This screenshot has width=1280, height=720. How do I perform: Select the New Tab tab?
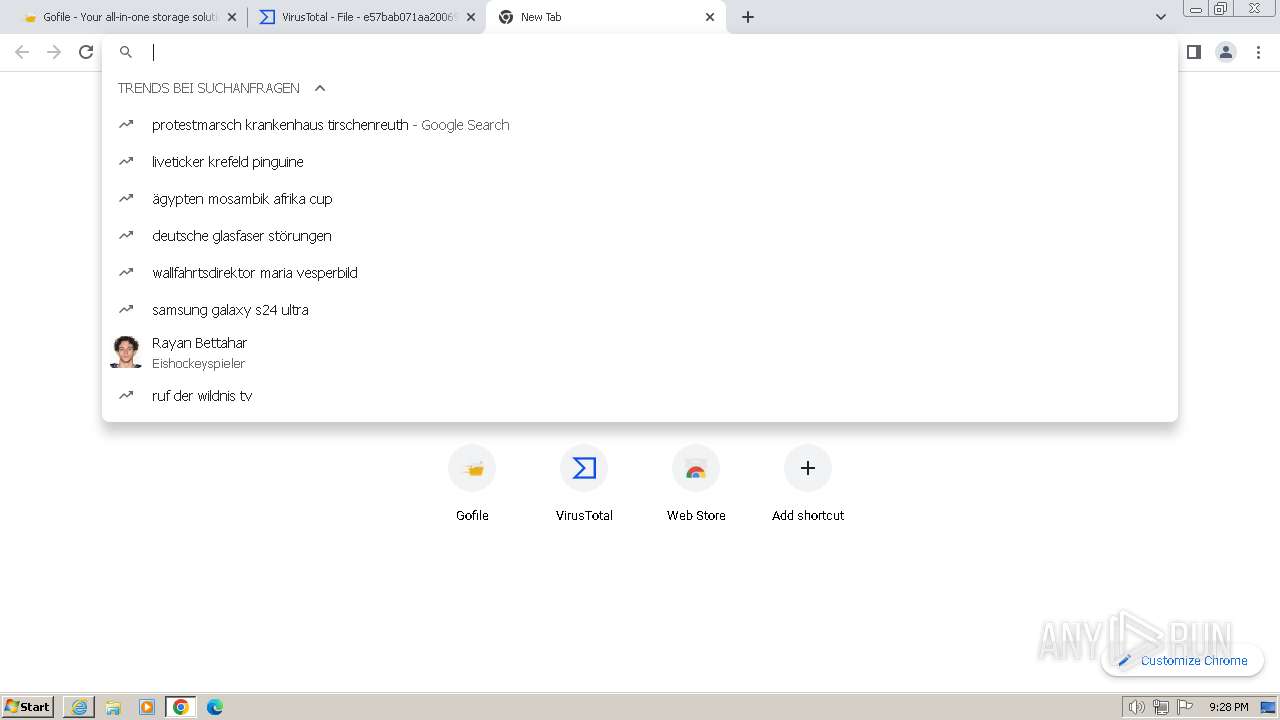pos(606,17)
